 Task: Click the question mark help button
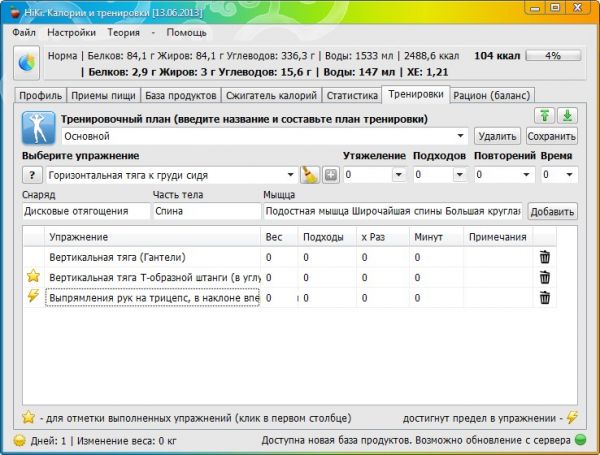32,176
